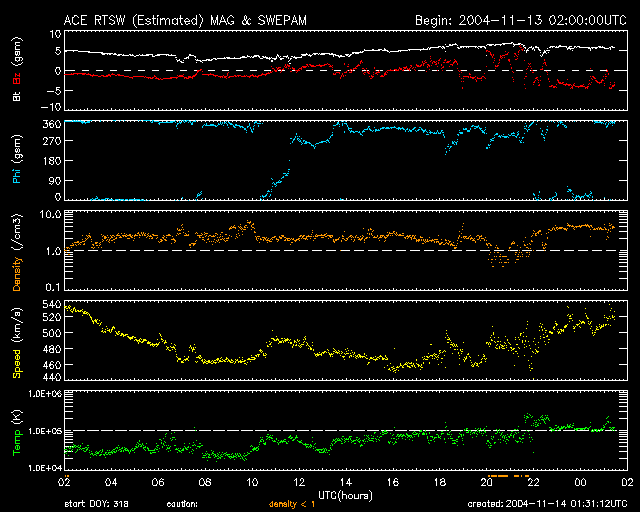Select the "start DOY: 318" footer text

[96, 504]
